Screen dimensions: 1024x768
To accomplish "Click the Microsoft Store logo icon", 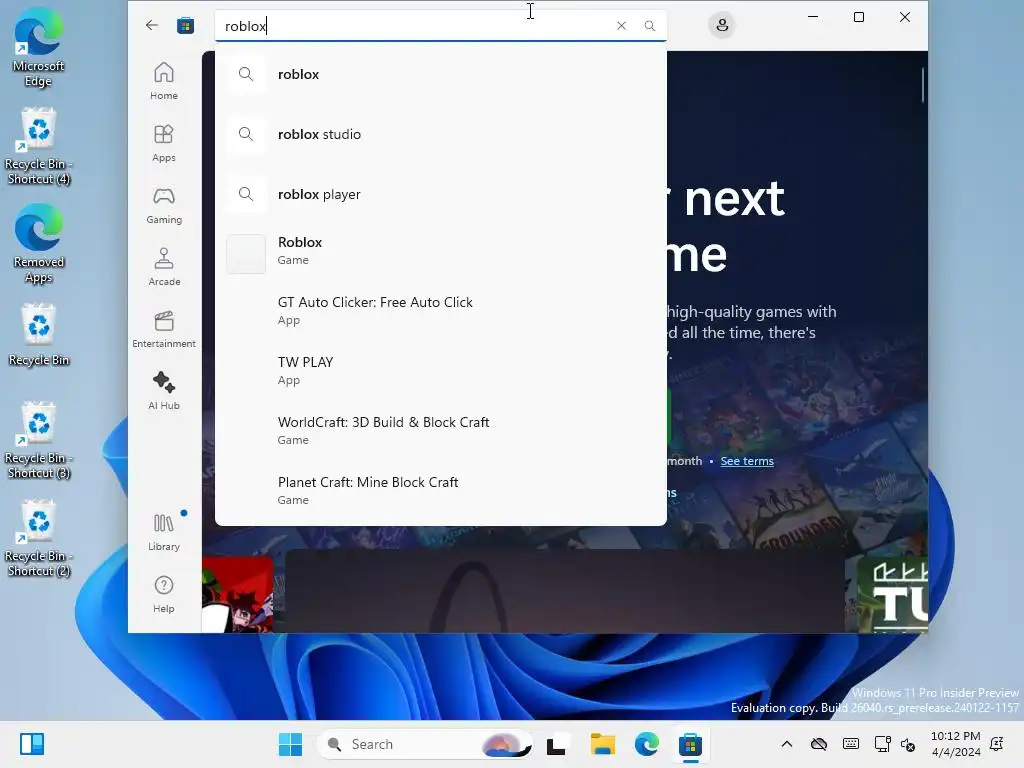I will (185, 25).
